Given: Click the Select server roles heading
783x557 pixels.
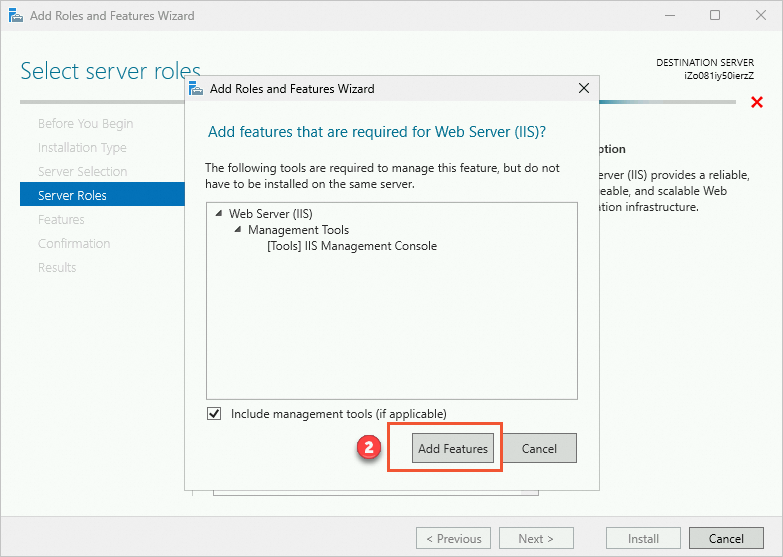Looking at the screenshot, I should (x=110, y=71).
